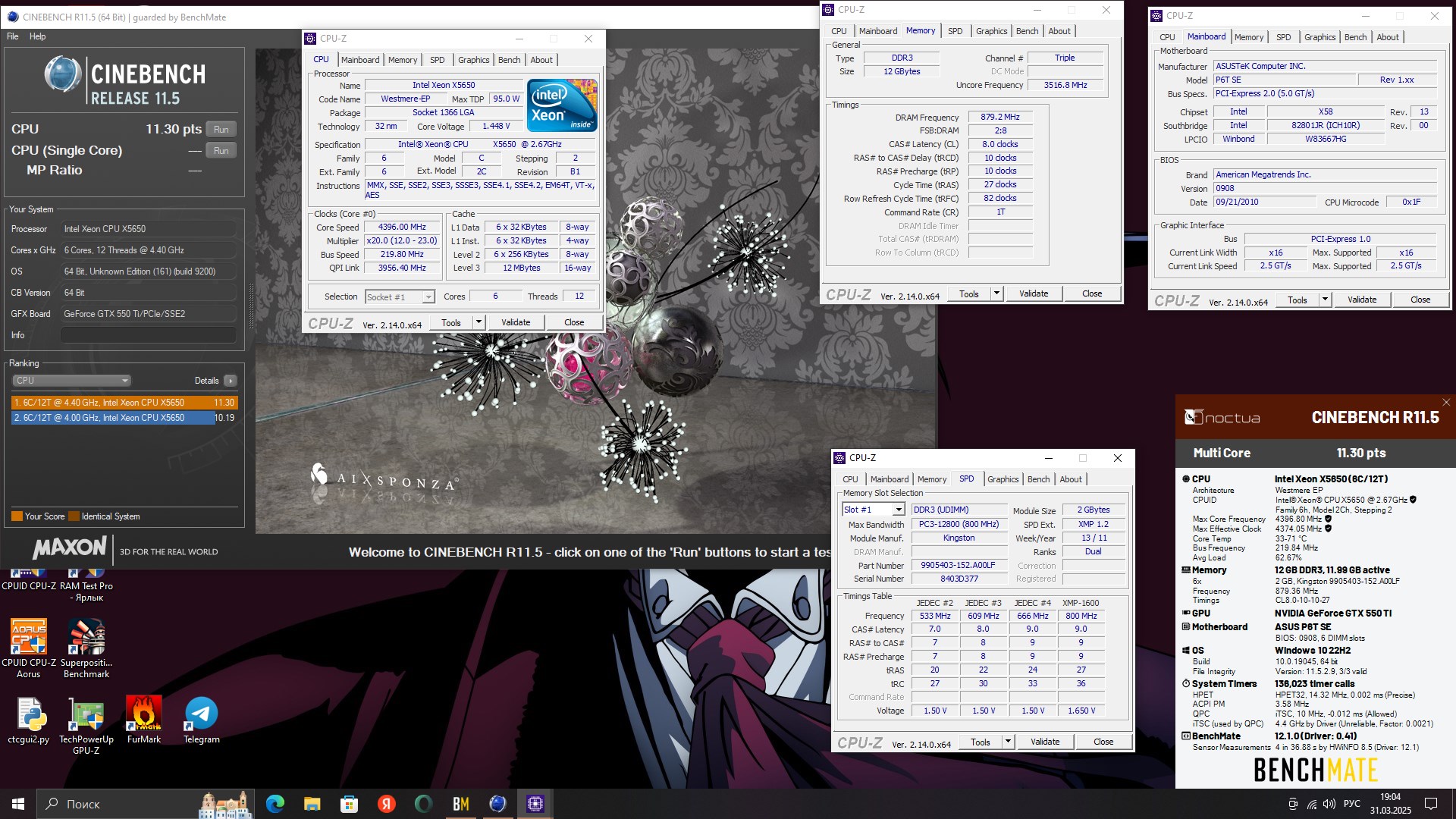Open Mainboard tab in CPU-Z CPU window
The height and width of the screenshot is (819, 1456).
360,60
